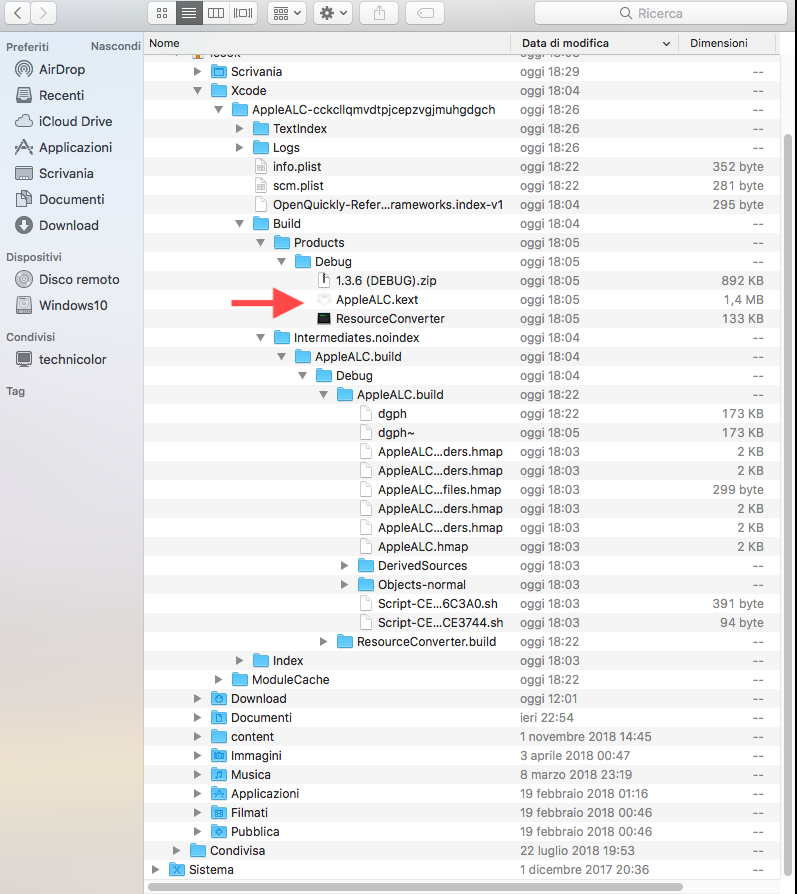Open AirDrop in the sidebar

pyautogui.click(x=62, y=70)
